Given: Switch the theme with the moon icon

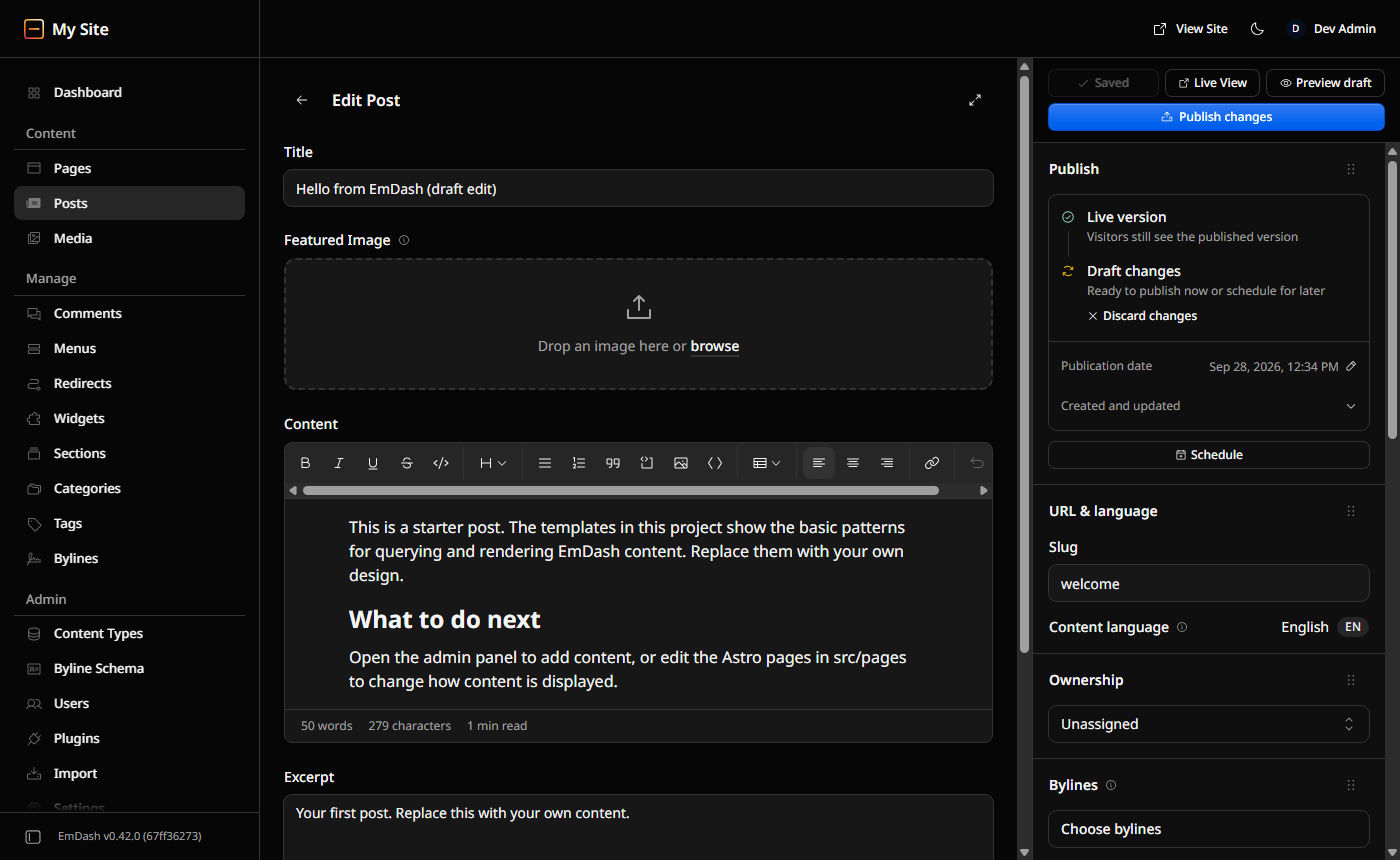Looking at the screenshot, I should 1258,29.
